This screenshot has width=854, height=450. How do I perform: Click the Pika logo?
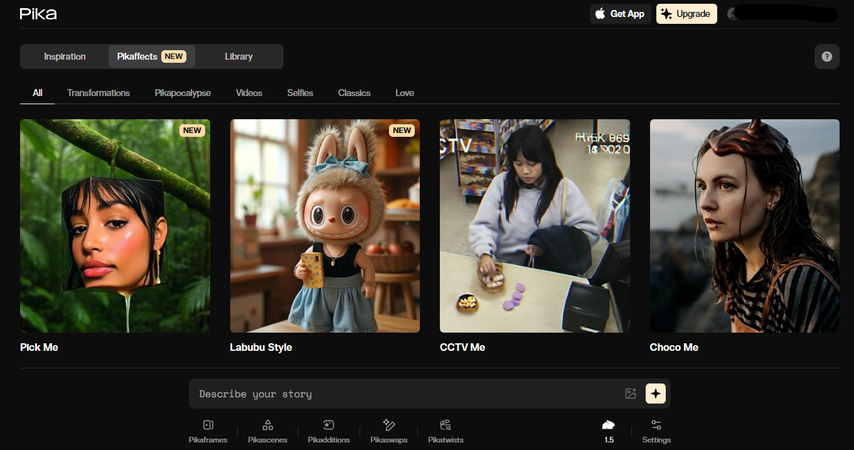[x=38, y=14]
